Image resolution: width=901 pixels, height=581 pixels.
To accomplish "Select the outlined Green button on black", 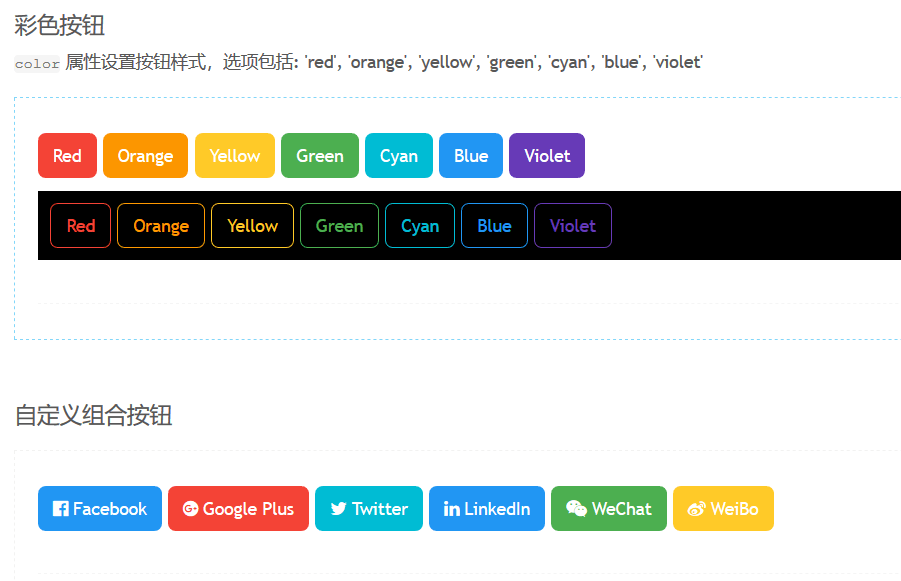I will click(x=339, y=226).
